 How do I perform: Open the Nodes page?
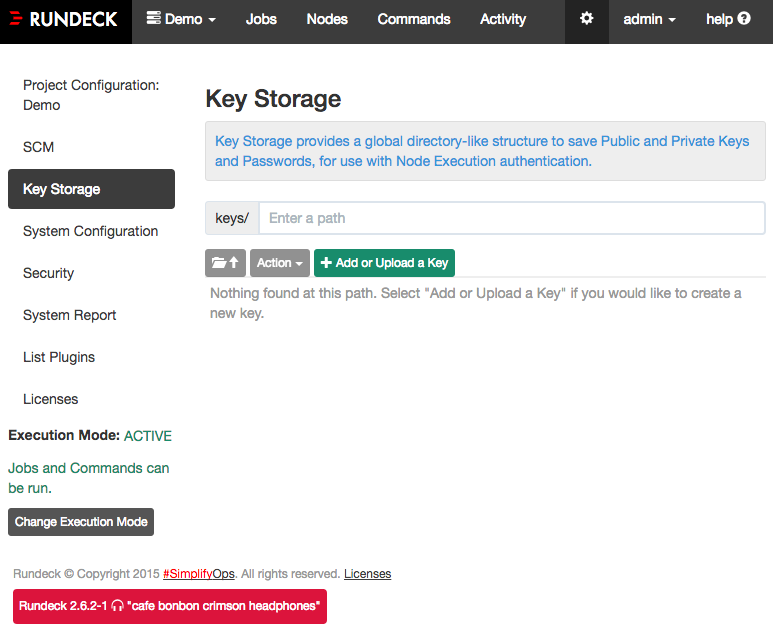click(327, 19)
